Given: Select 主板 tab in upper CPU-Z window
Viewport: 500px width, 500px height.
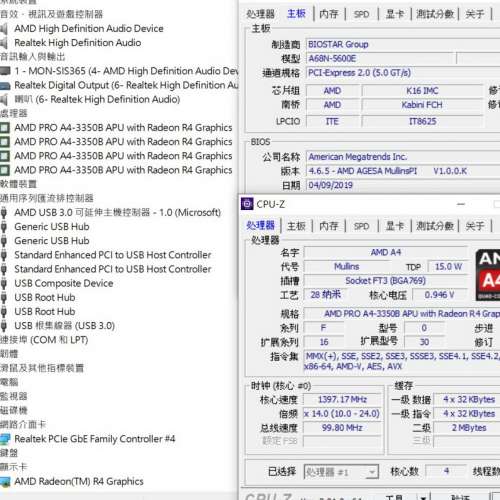Looking at the screenshot, I should pos(296,14).
